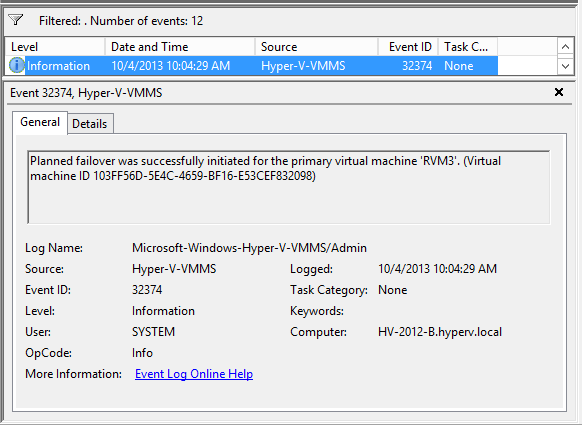Click the Logged date value field

437,269
